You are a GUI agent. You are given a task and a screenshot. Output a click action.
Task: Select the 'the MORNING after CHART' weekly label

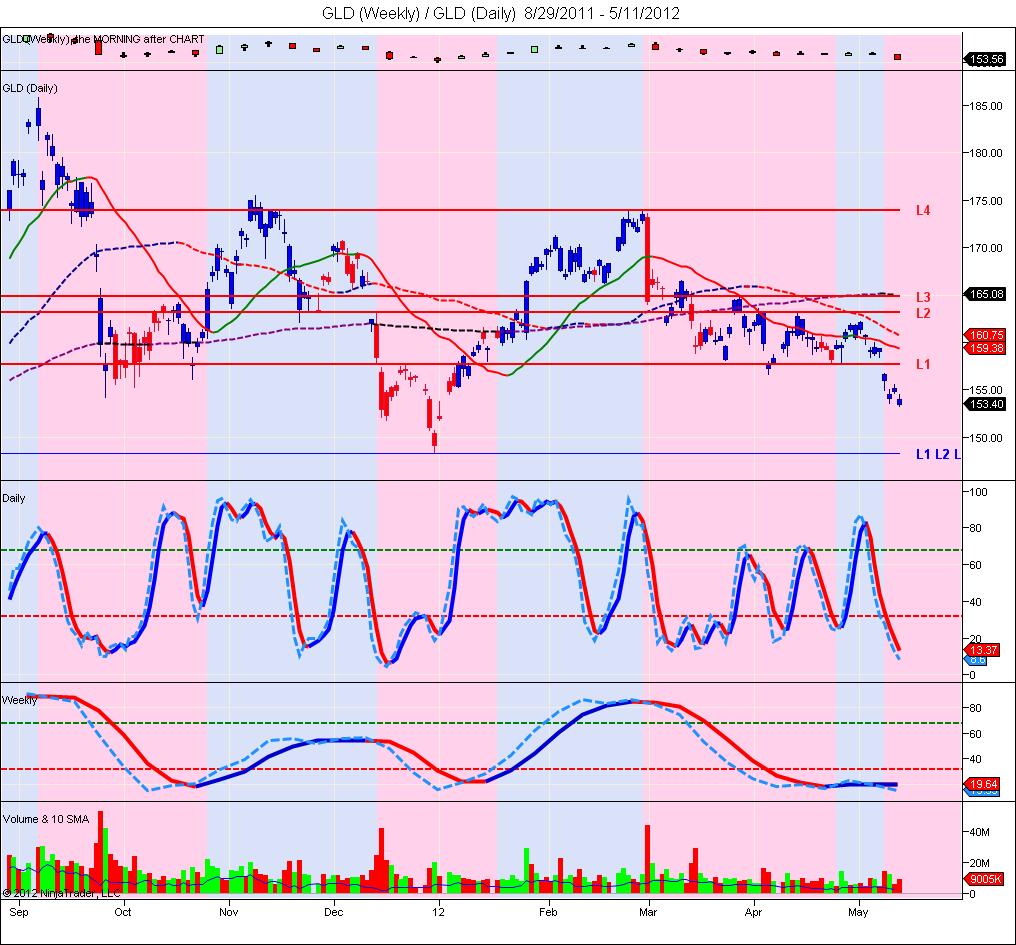(x=137, y=39)
